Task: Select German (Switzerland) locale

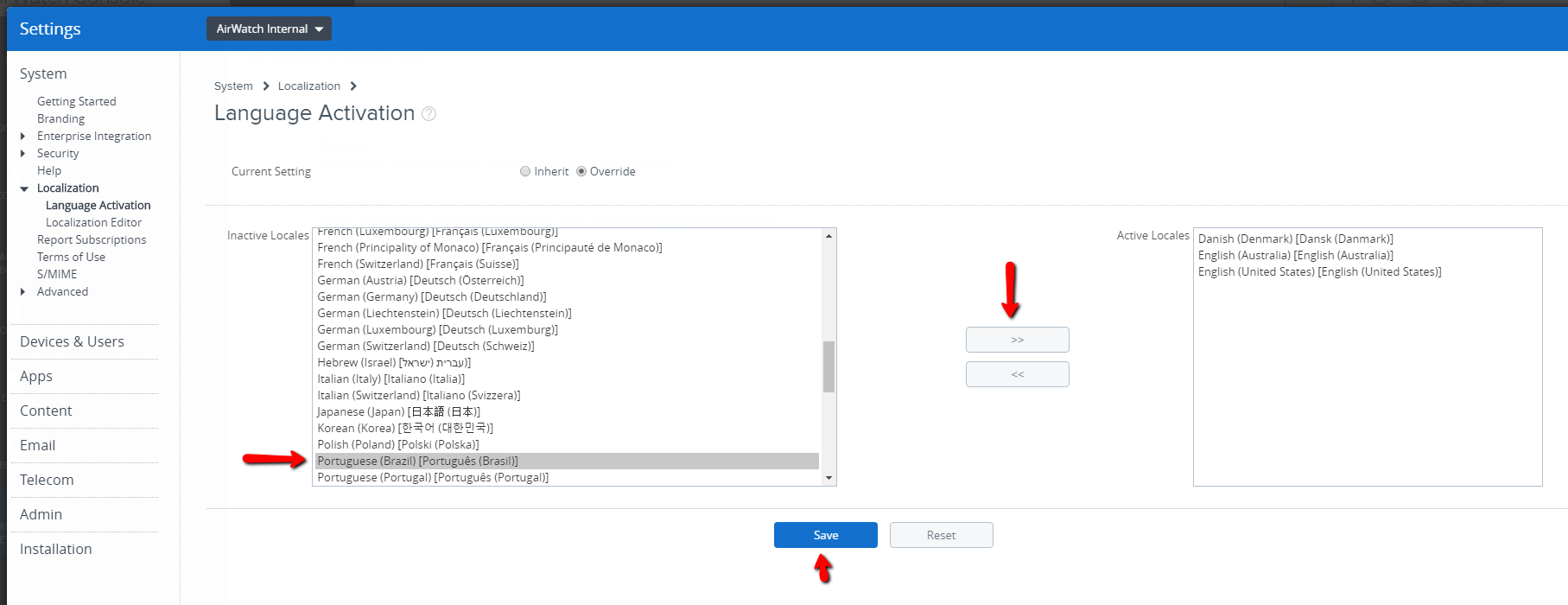Action: click(567, 346)
